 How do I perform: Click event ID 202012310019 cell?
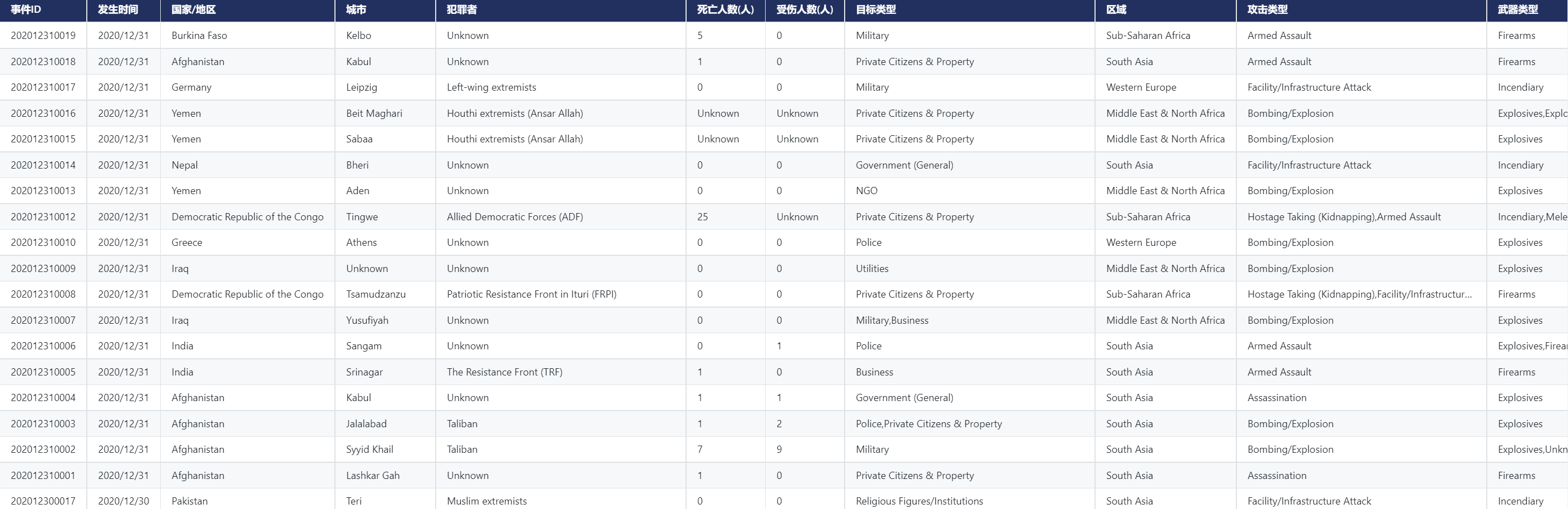tap(43, 35)
